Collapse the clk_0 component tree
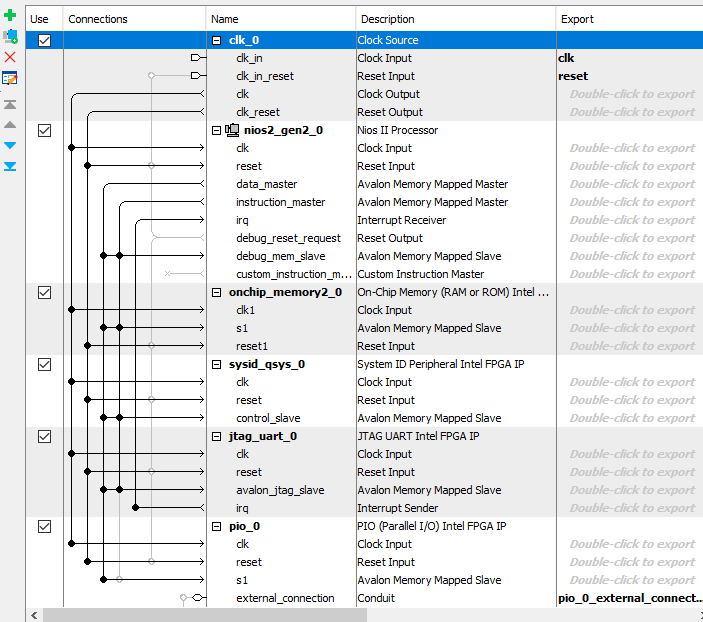The image size is (703, 622). click(217, 40)
